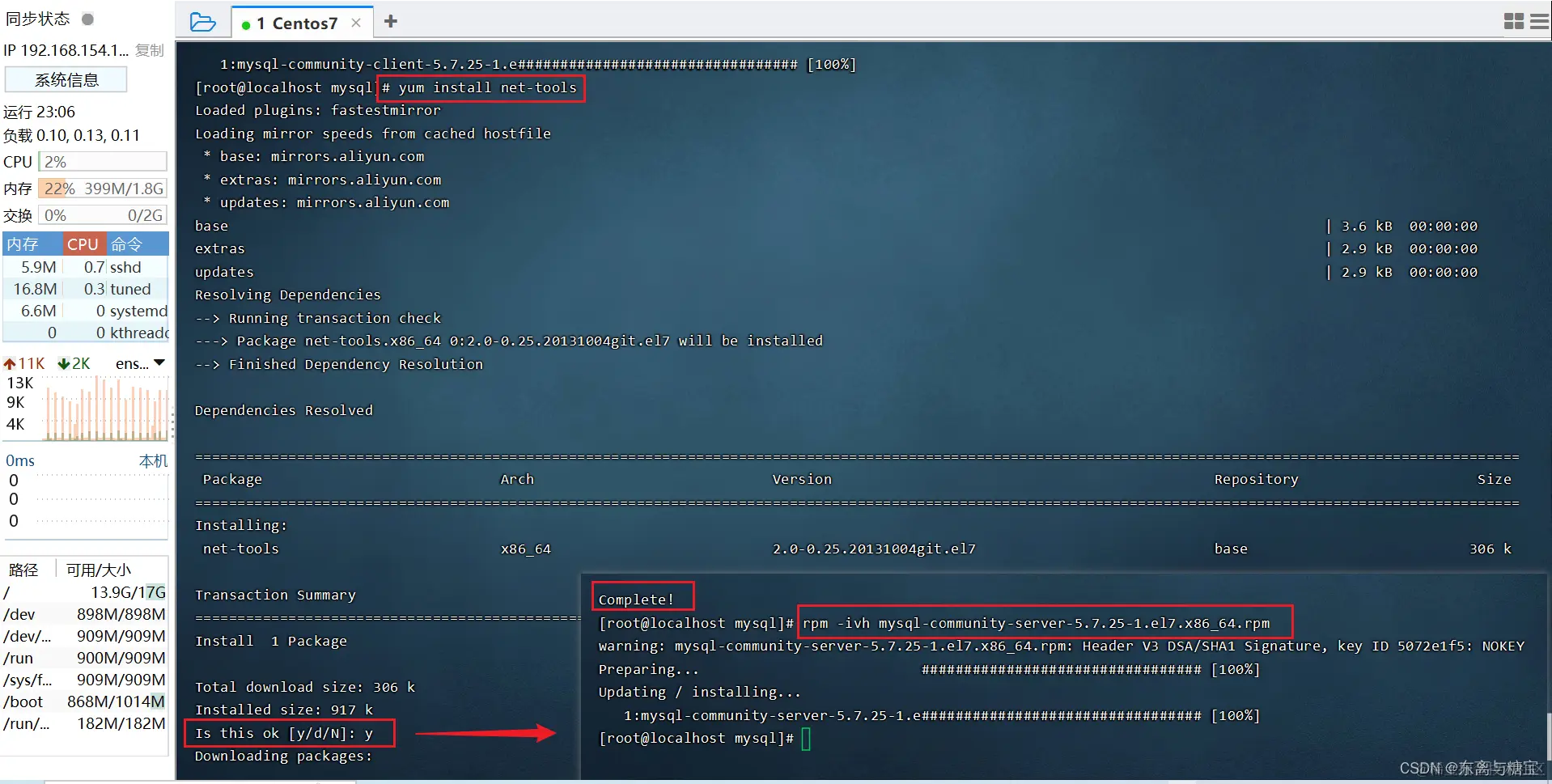Screen dimensions: 1552x784
Task: Copy the IP address via 复制
Action: [x=150, y=50]
